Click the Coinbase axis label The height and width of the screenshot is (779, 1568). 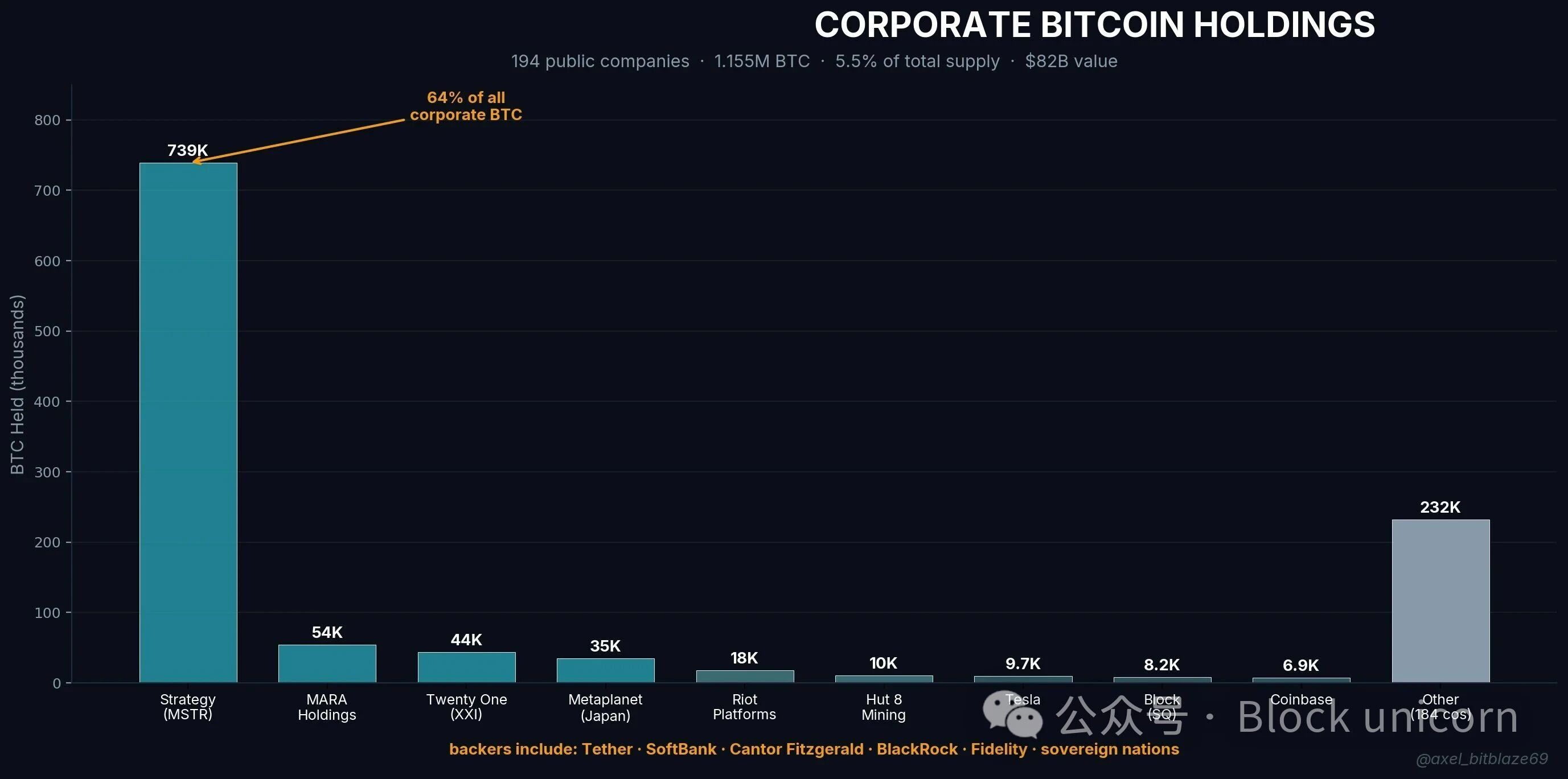tap(1301, 700)
